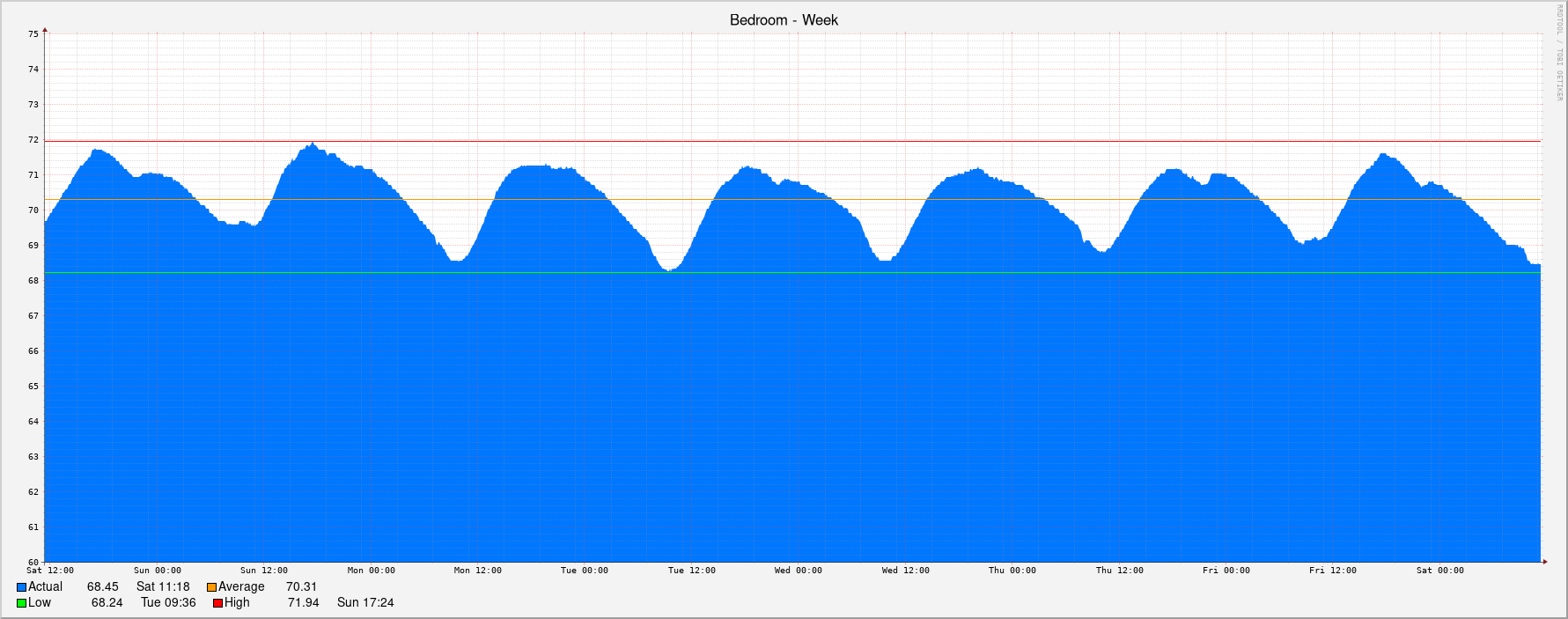
Task: Click the RRDTOOL / TOBI OETIKER watermark
Action: [x=1558, y=53]
